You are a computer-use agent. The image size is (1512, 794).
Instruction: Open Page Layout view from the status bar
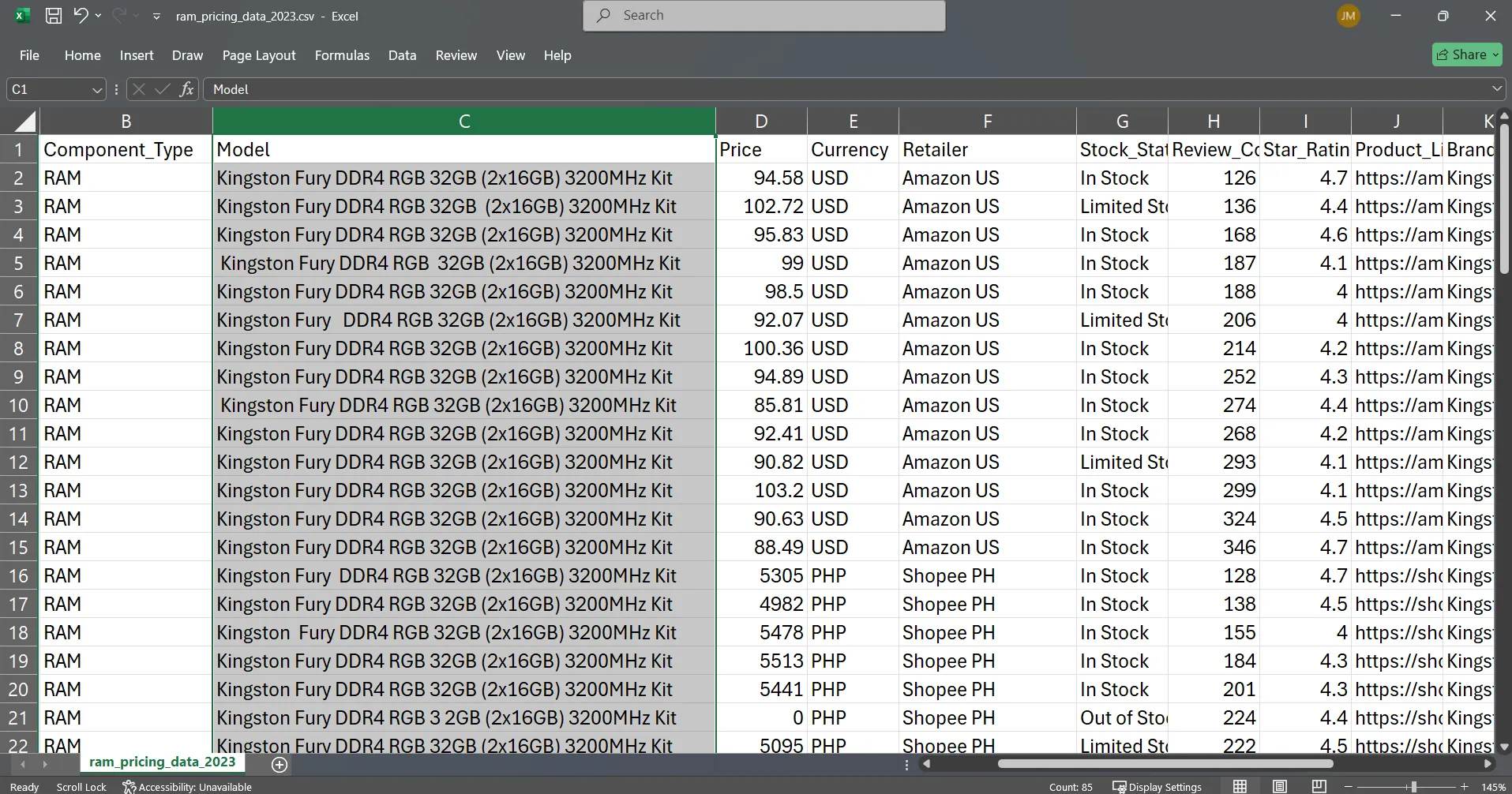click(1279, 786)
